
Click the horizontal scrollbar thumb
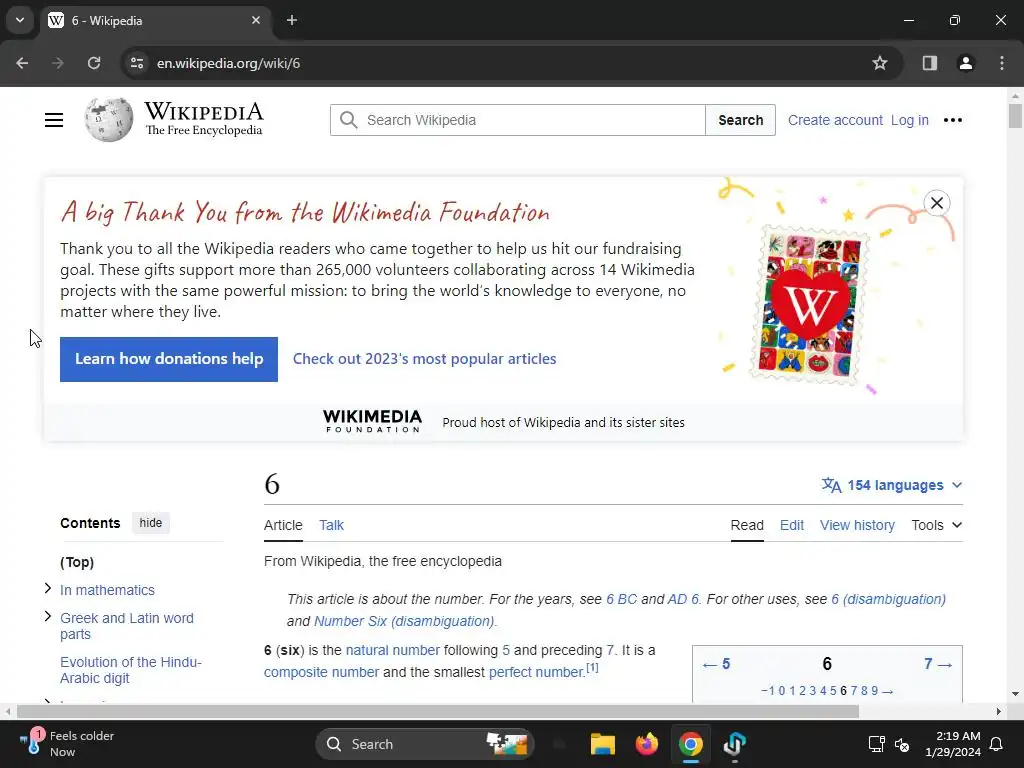point(438,711)
